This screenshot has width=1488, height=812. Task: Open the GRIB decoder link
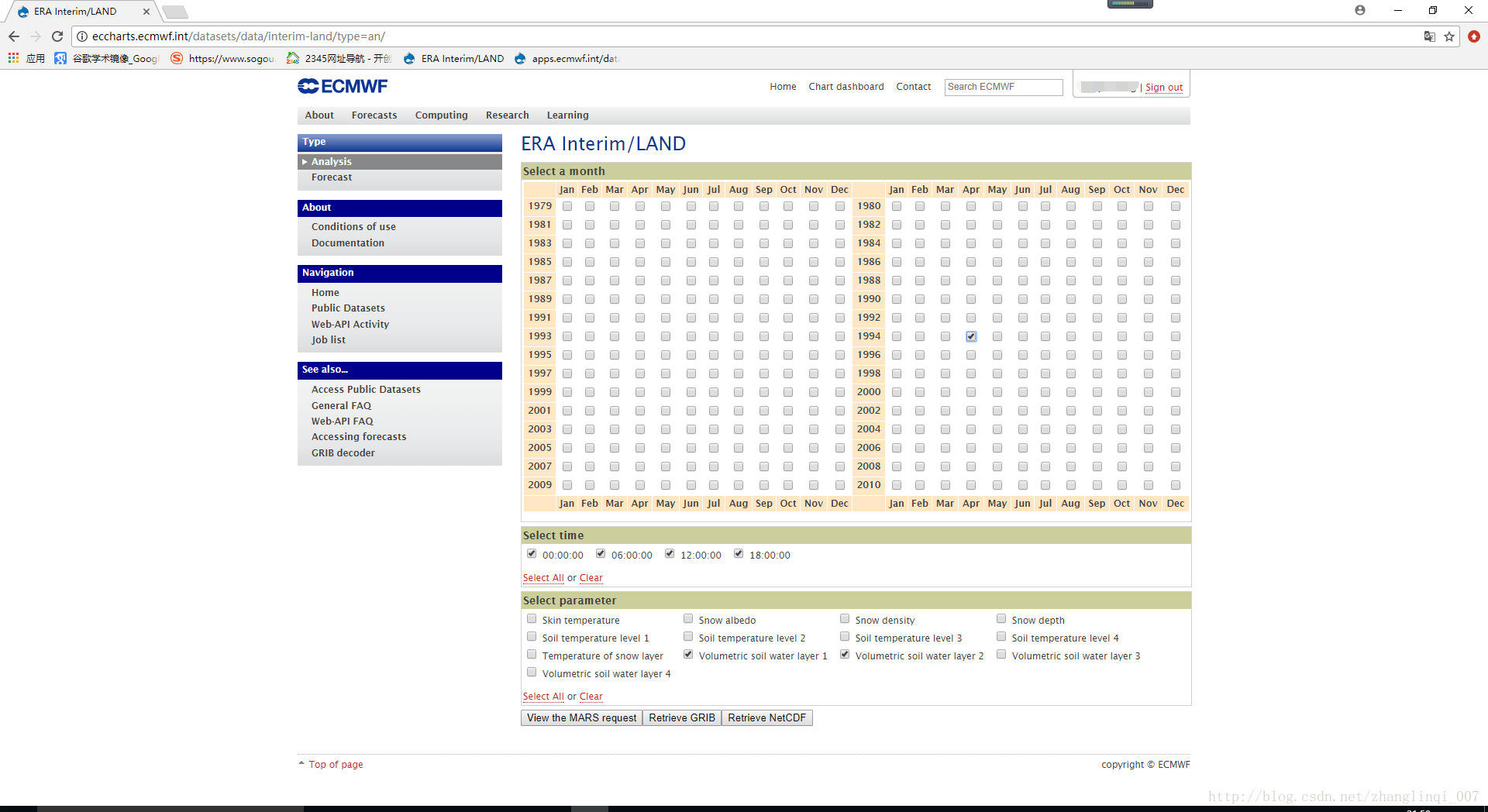(343, 453)
